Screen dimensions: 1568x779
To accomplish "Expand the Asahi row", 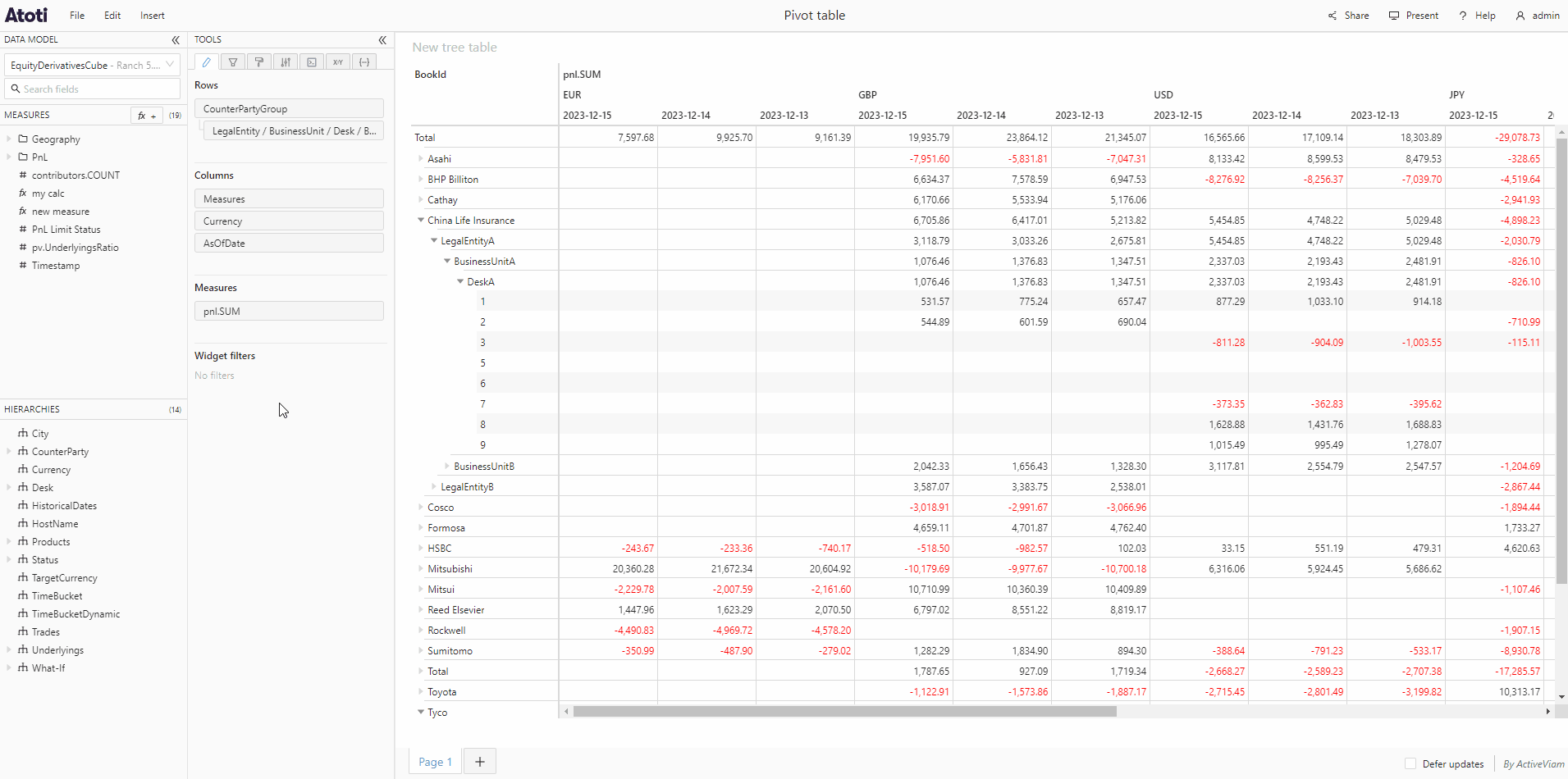I will 421,158.
